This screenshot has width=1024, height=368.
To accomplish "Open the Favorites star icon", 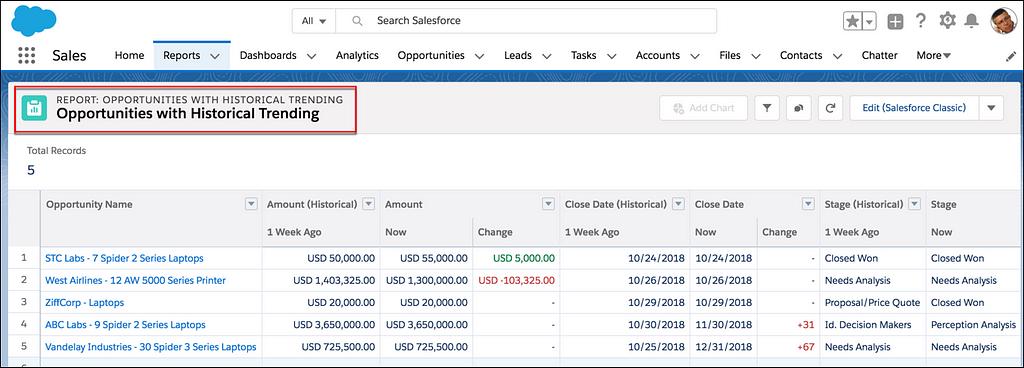I will (x=853, y=21).
